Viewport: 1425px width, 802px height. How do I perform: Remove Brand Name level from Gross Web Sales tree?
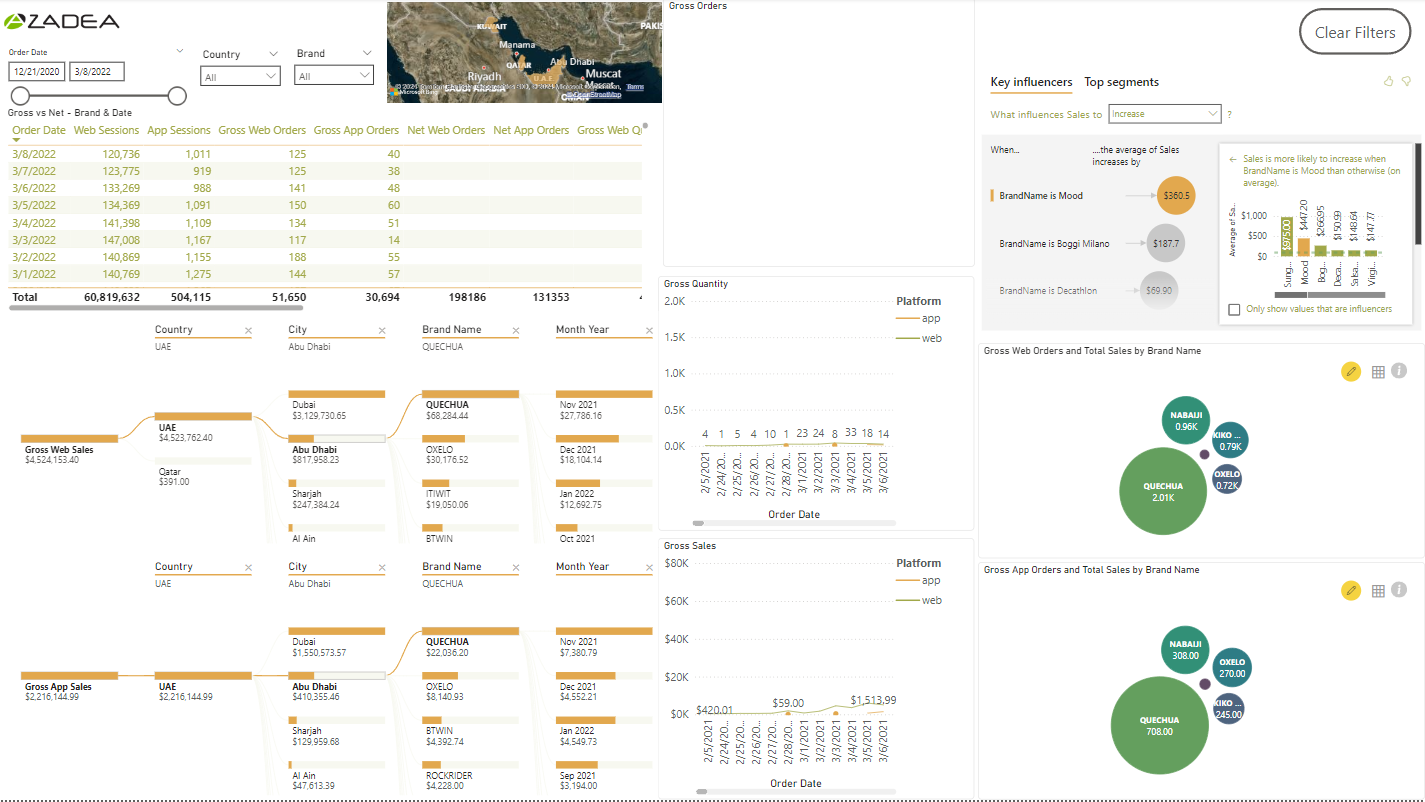pos(515,330)
